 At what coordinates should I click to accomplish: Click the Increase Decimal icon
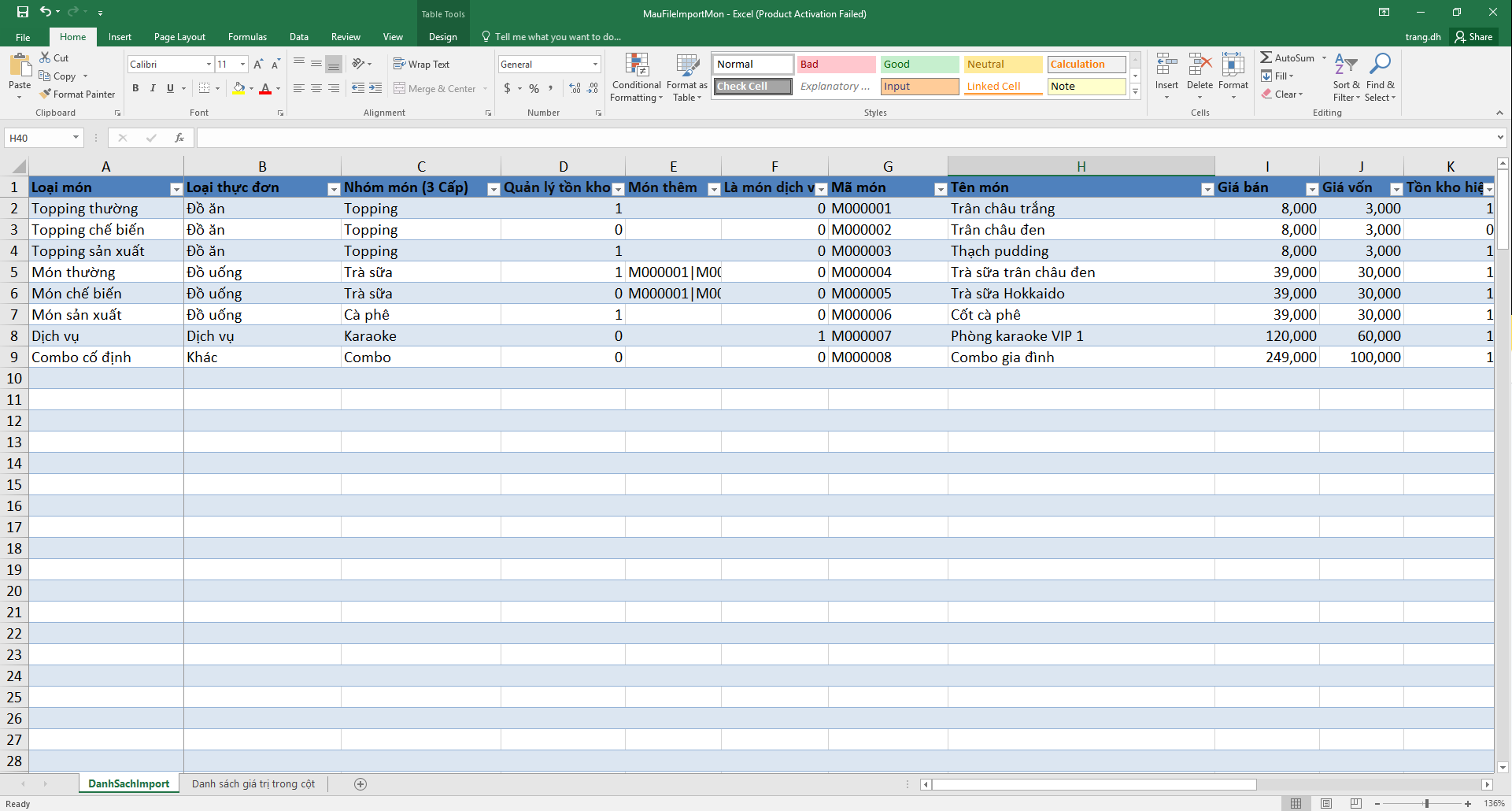tap(575, 88)
